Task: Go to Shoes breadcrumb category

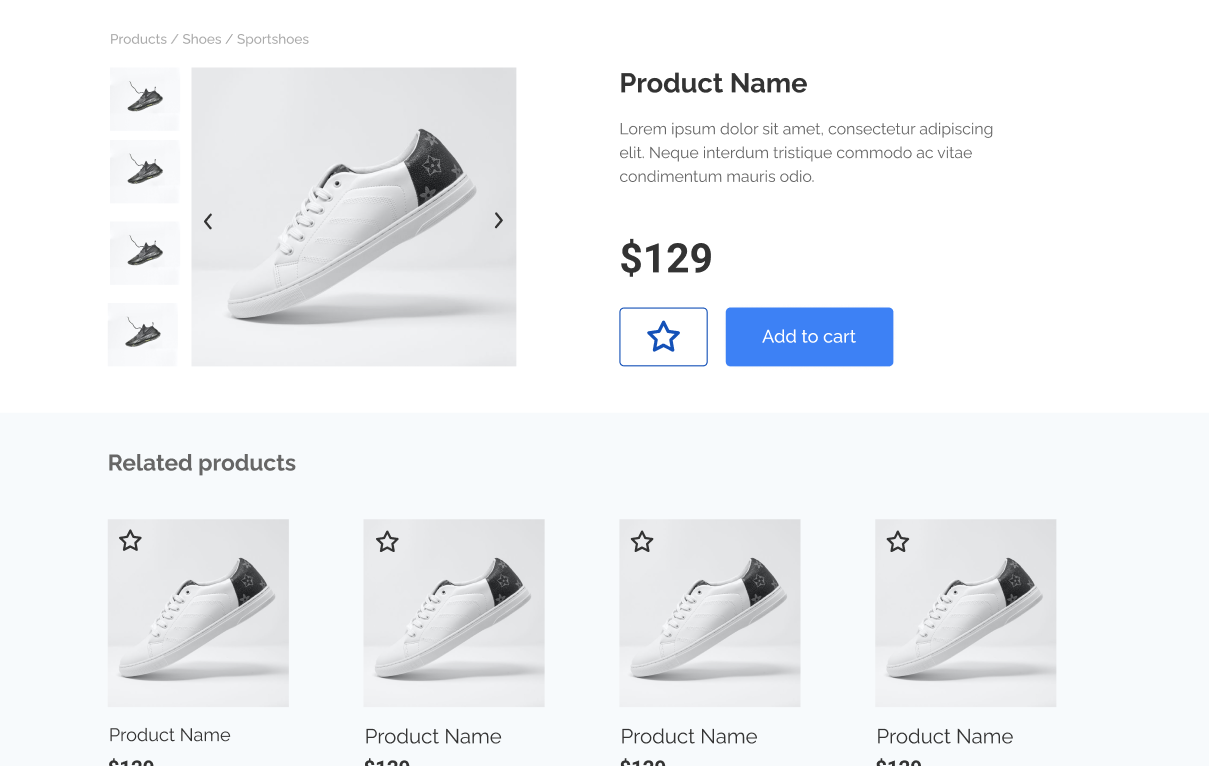Action: point(202,39)
